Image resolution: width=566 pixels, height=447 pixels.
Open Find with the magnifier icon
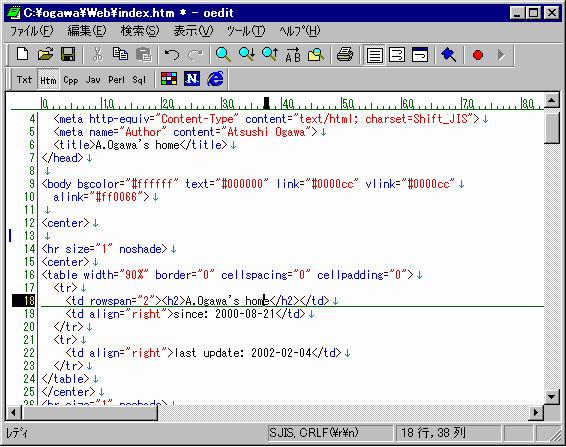coord(223,55)
